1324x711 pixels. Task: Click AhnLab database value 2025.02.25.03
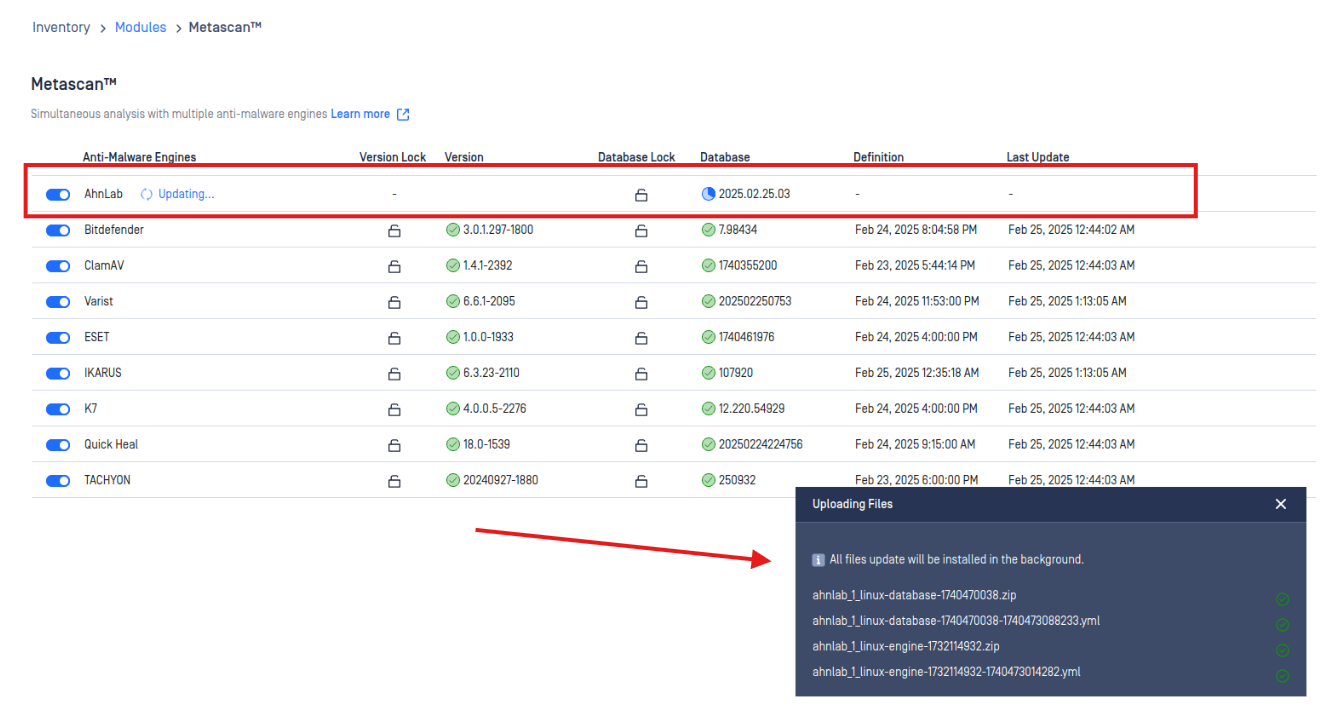tap(754, 194)
